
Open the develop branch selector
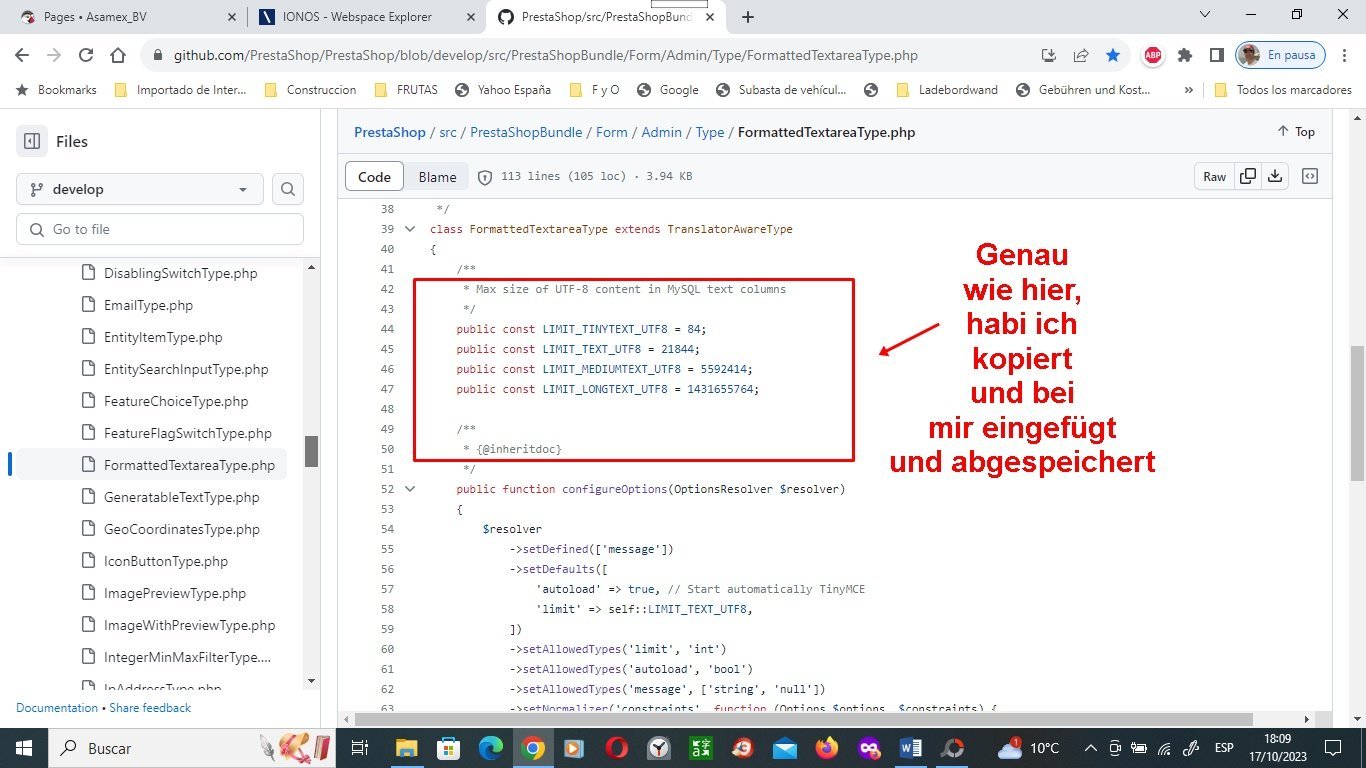(140, 189)
